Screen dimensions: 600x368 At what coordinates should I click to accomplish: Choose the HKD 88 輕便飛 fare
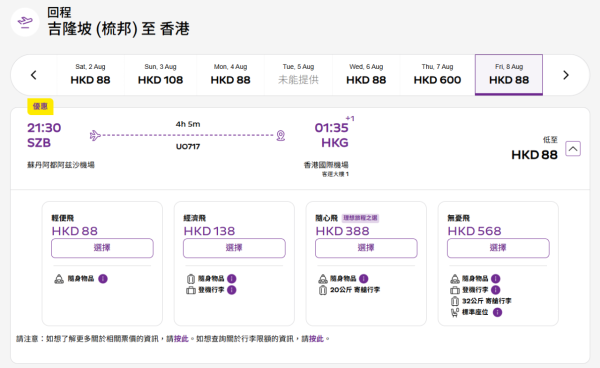pos(102,248)
